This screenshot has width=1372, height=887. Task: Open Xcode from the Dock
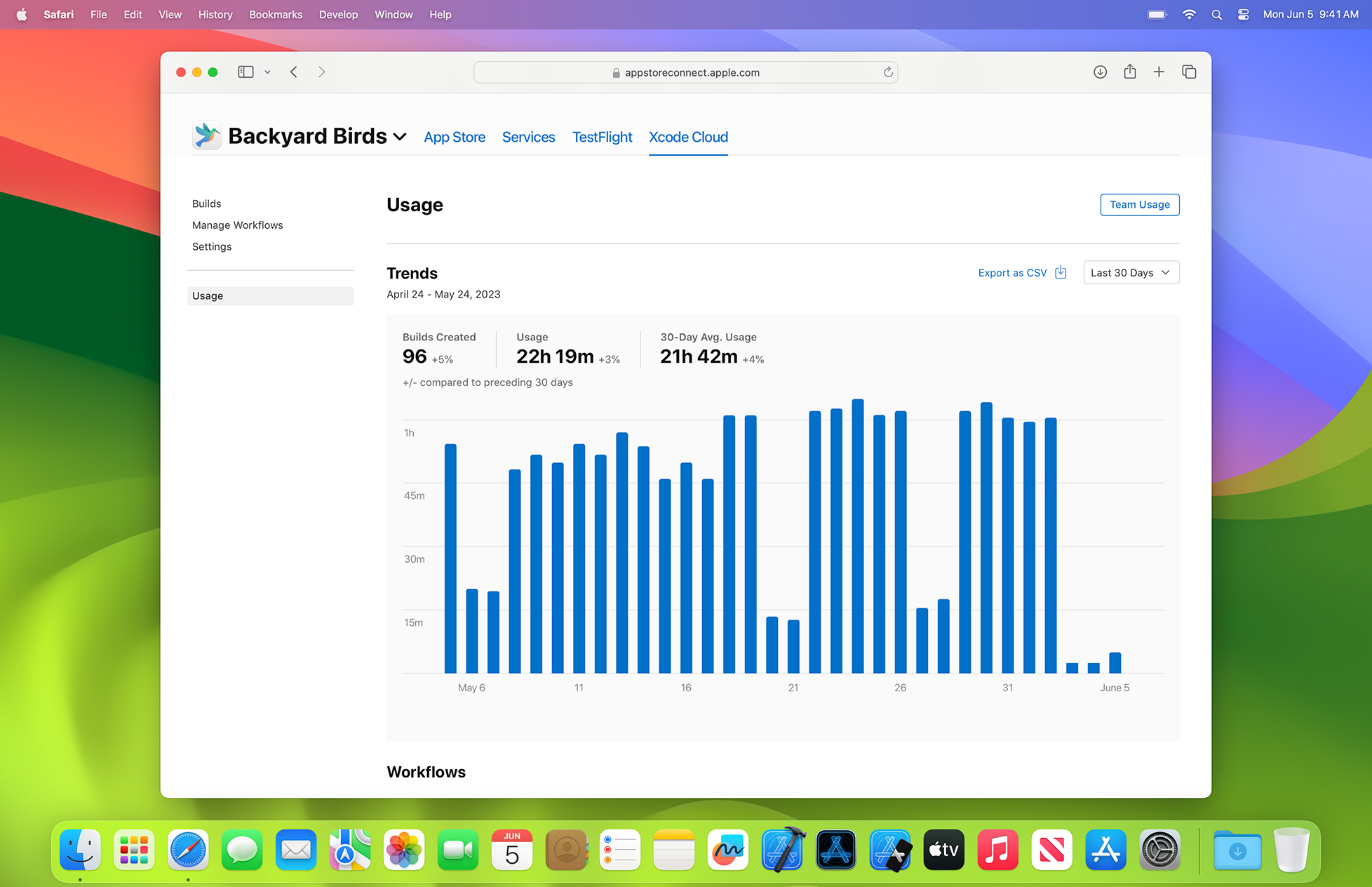point(782,850)
